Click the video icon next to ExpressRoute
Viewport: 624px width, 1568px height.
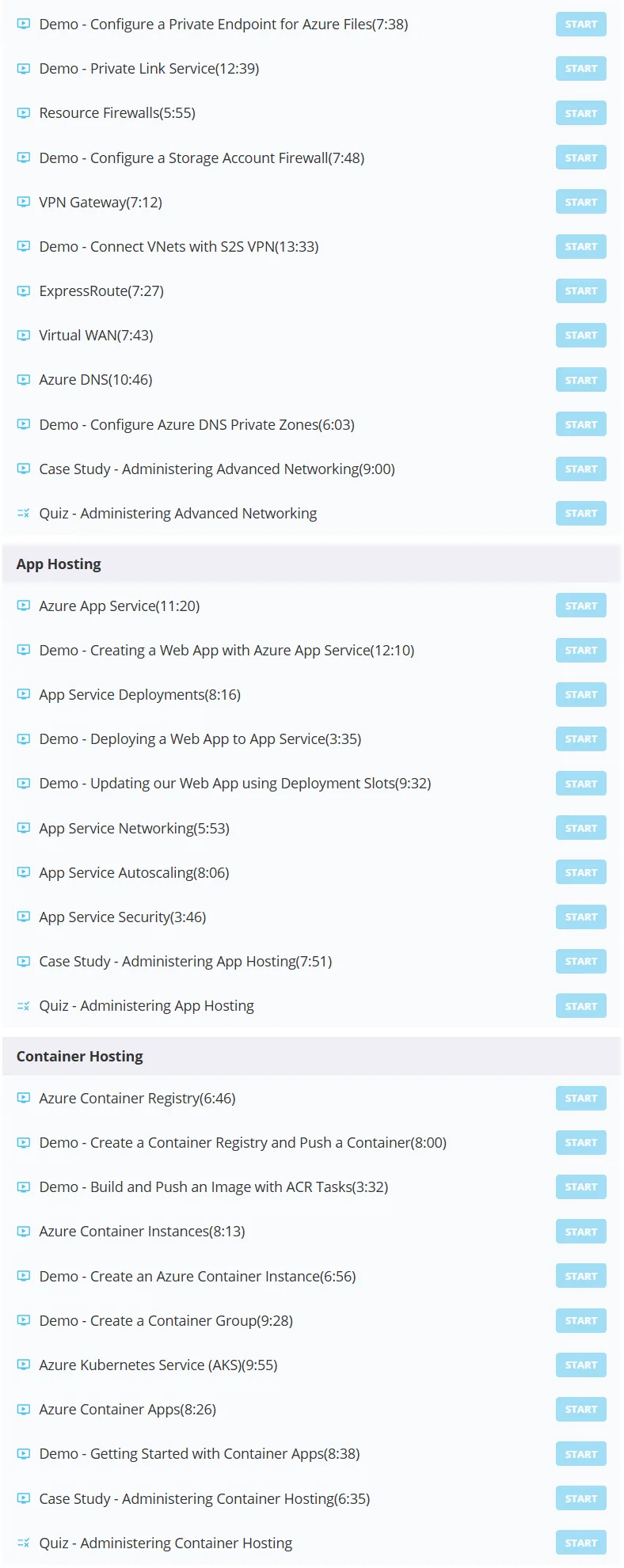pyautogui.click(x=23, y=290)
